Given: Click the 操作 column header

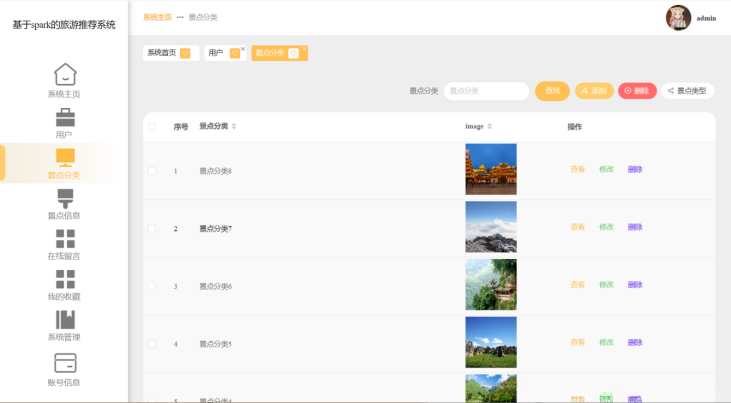Looking at the screenshot, I should [x=574, y=127].
